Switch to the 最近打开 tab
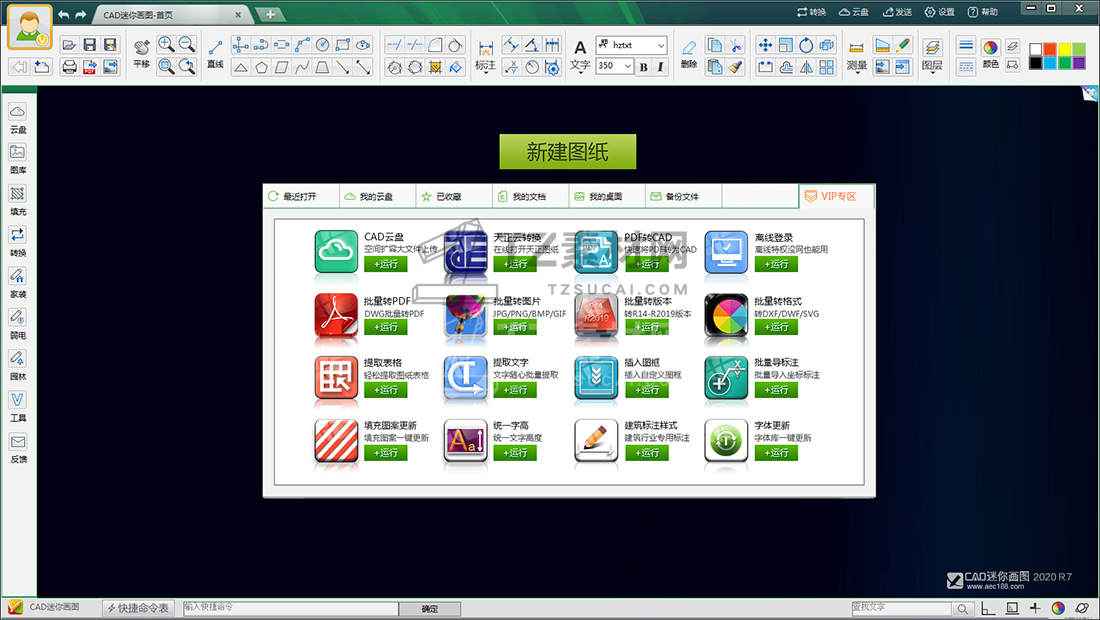The width and height of the screenshot is (1100, 620). tap(301, 196)
